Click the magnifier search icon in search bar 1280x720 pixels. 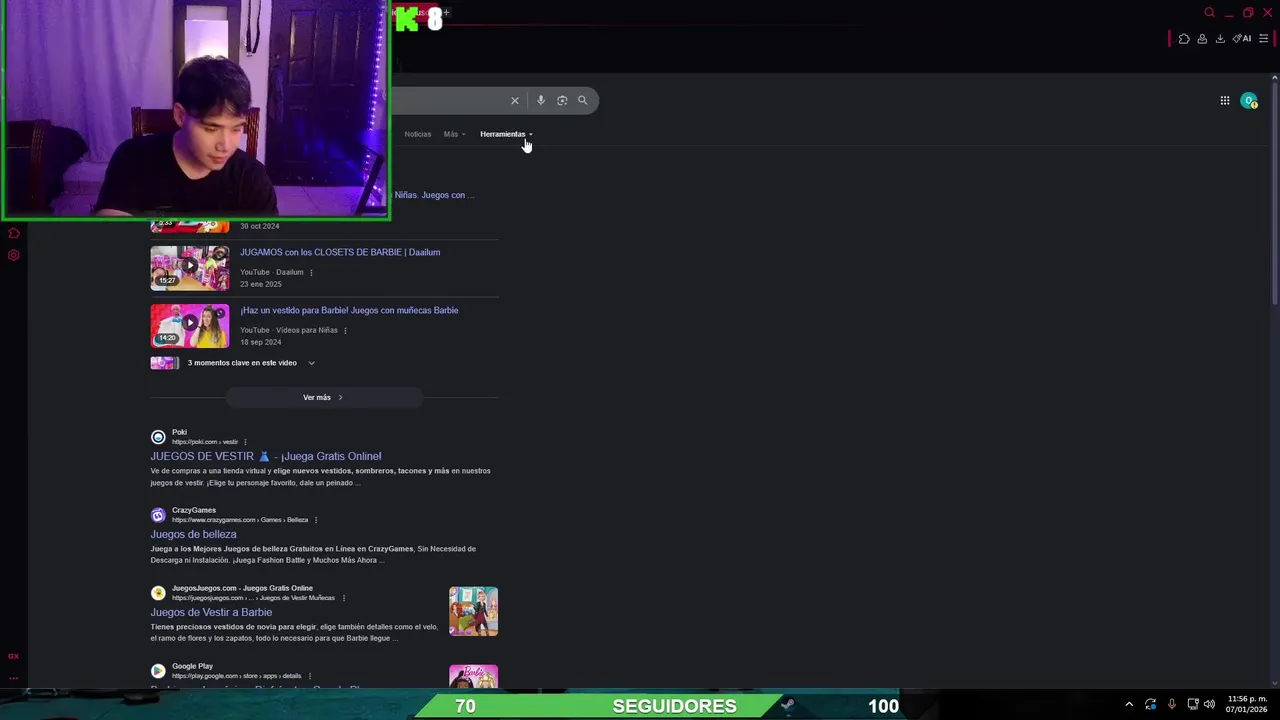(582, 100)
